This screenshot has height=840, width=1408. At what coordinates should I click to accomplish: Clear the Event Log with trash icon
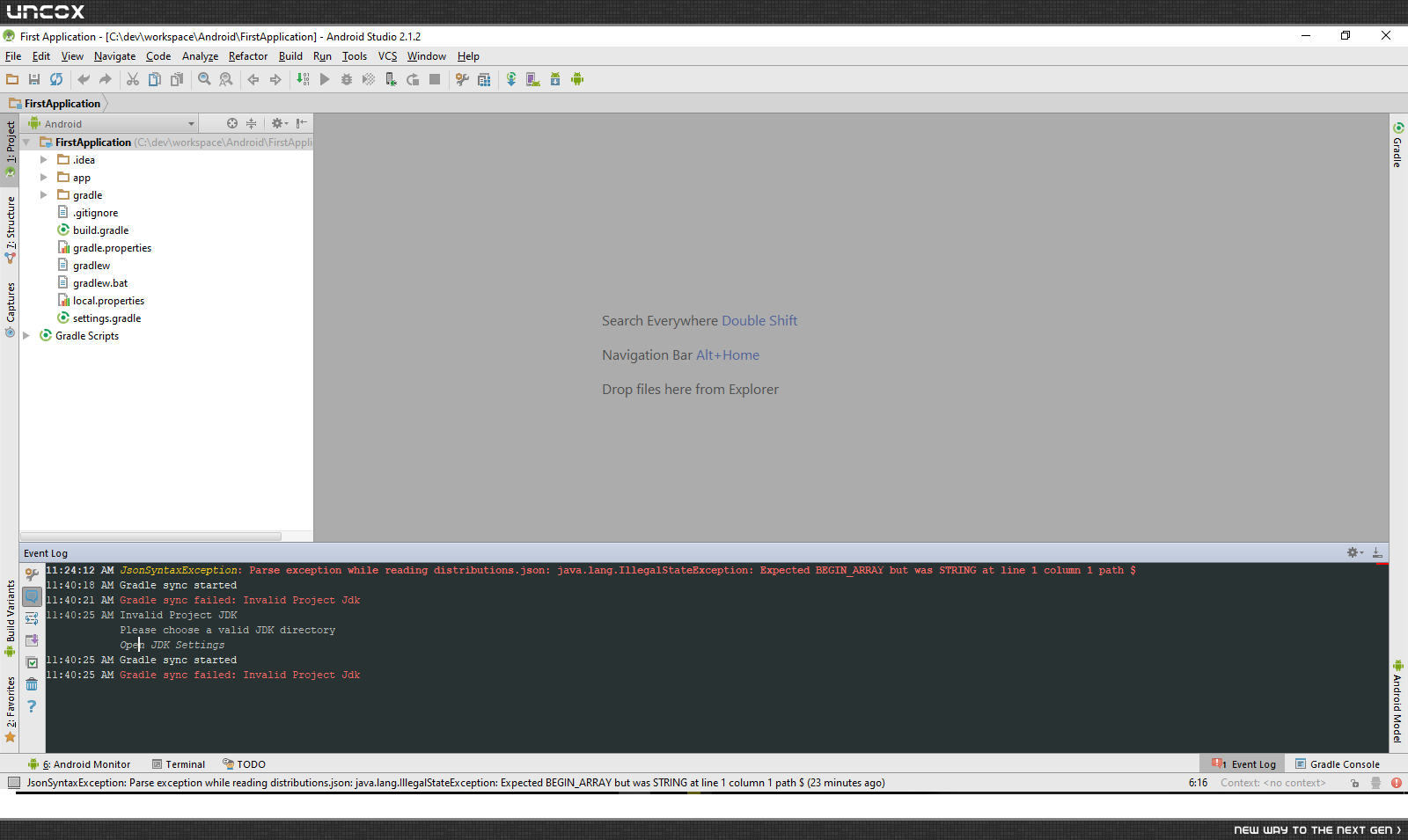coord(32,684)
